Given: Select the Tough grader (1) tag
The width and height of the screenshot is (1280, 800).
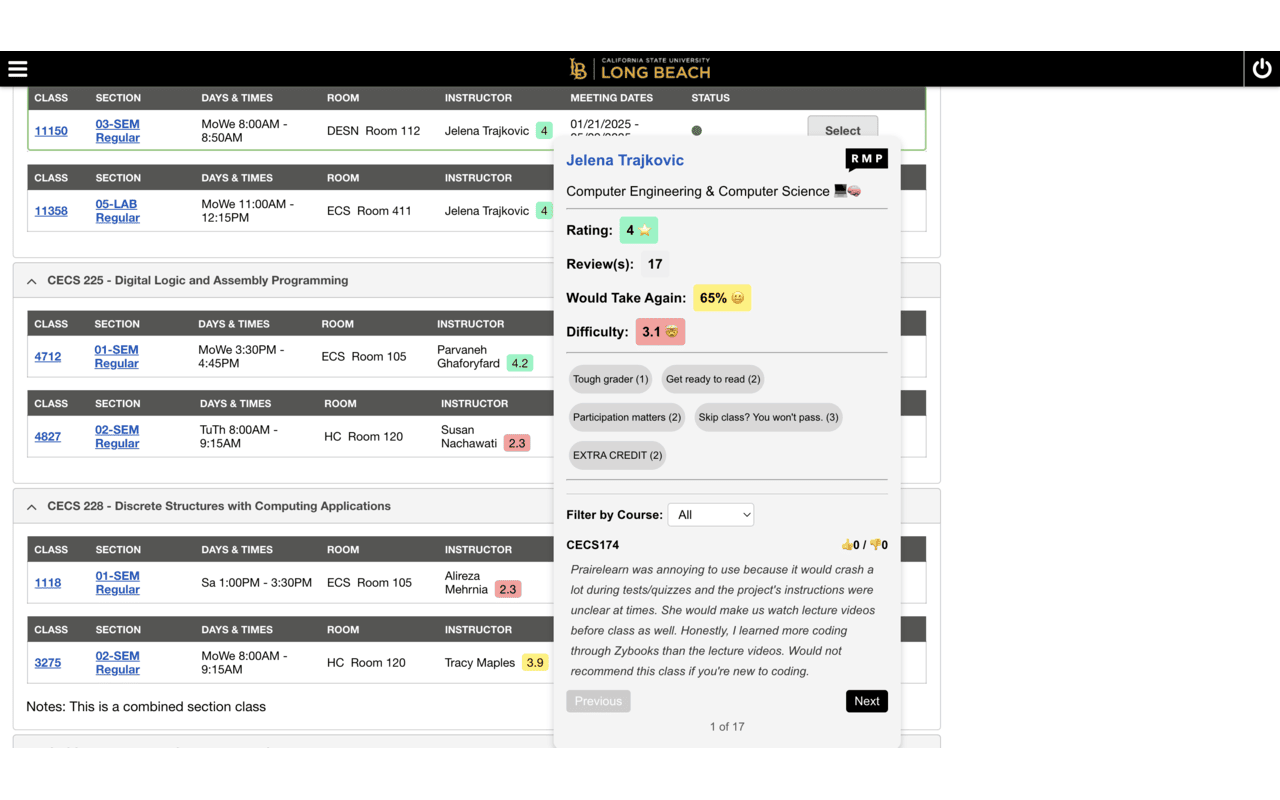Looking at the screenshot, I should click(x=611, y=379).
